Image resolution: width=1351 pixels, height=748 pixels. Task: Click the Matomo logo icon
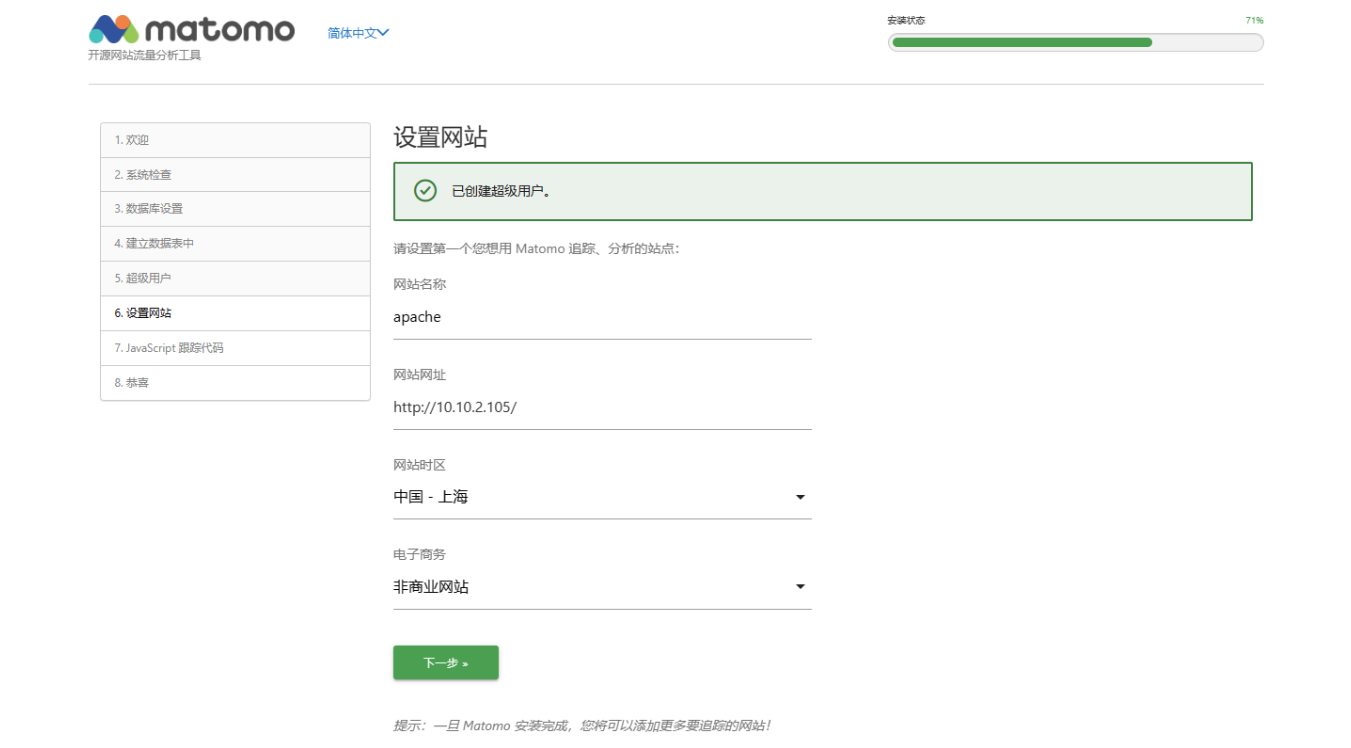(112, 29)
